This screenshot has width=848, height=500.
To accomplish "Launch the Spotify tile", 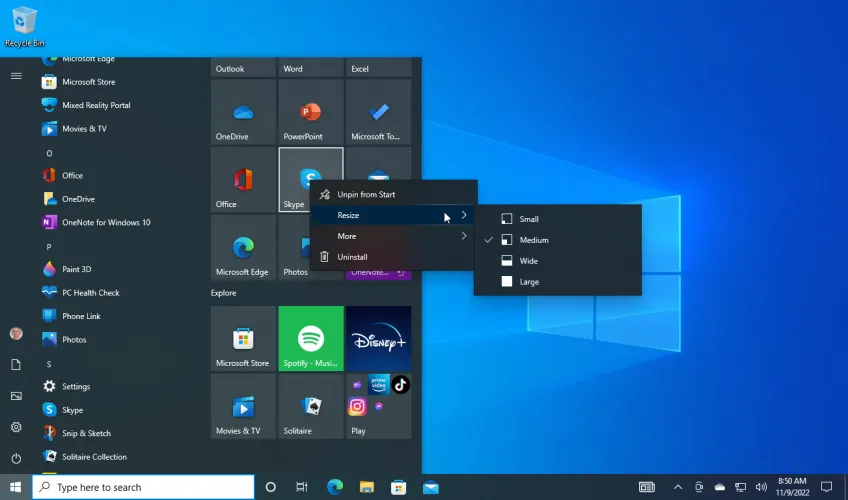I will pos(310,339).
